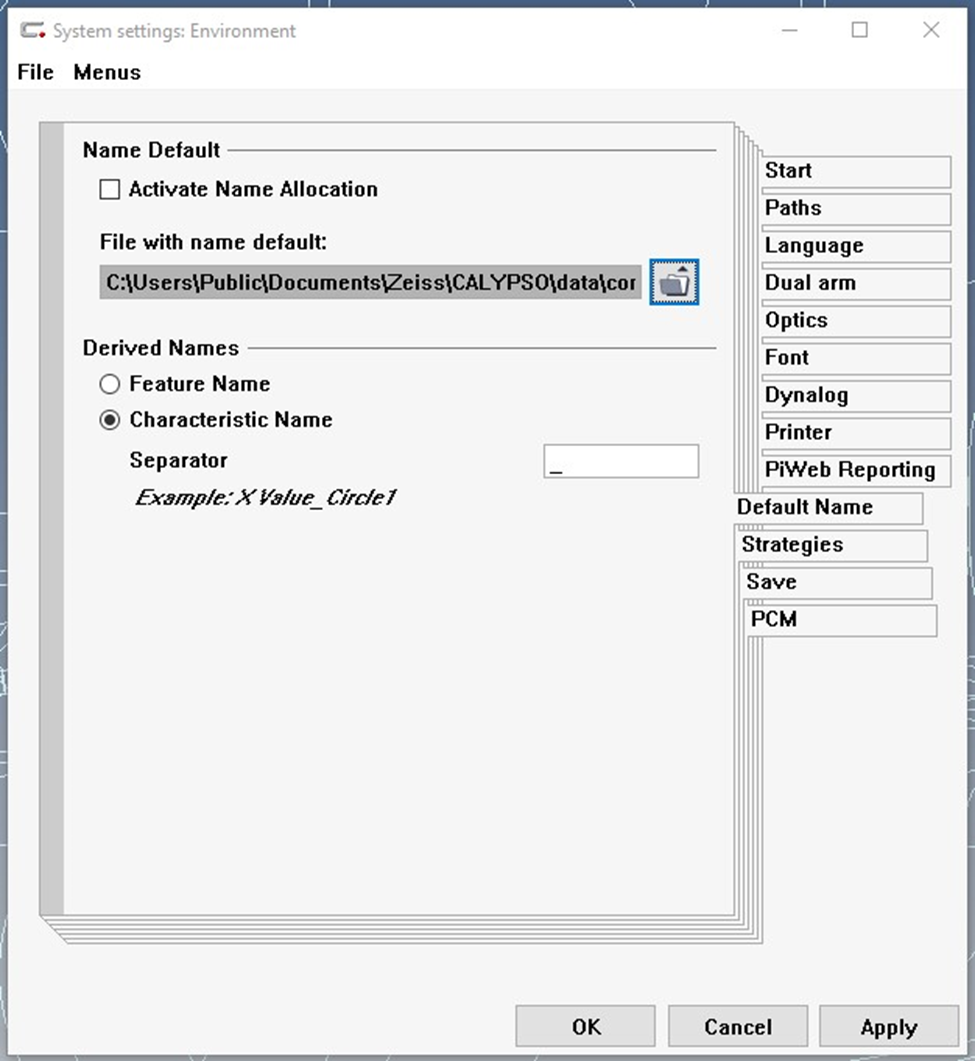
Task: Switch to the Start tab
Action: [856, 171]
